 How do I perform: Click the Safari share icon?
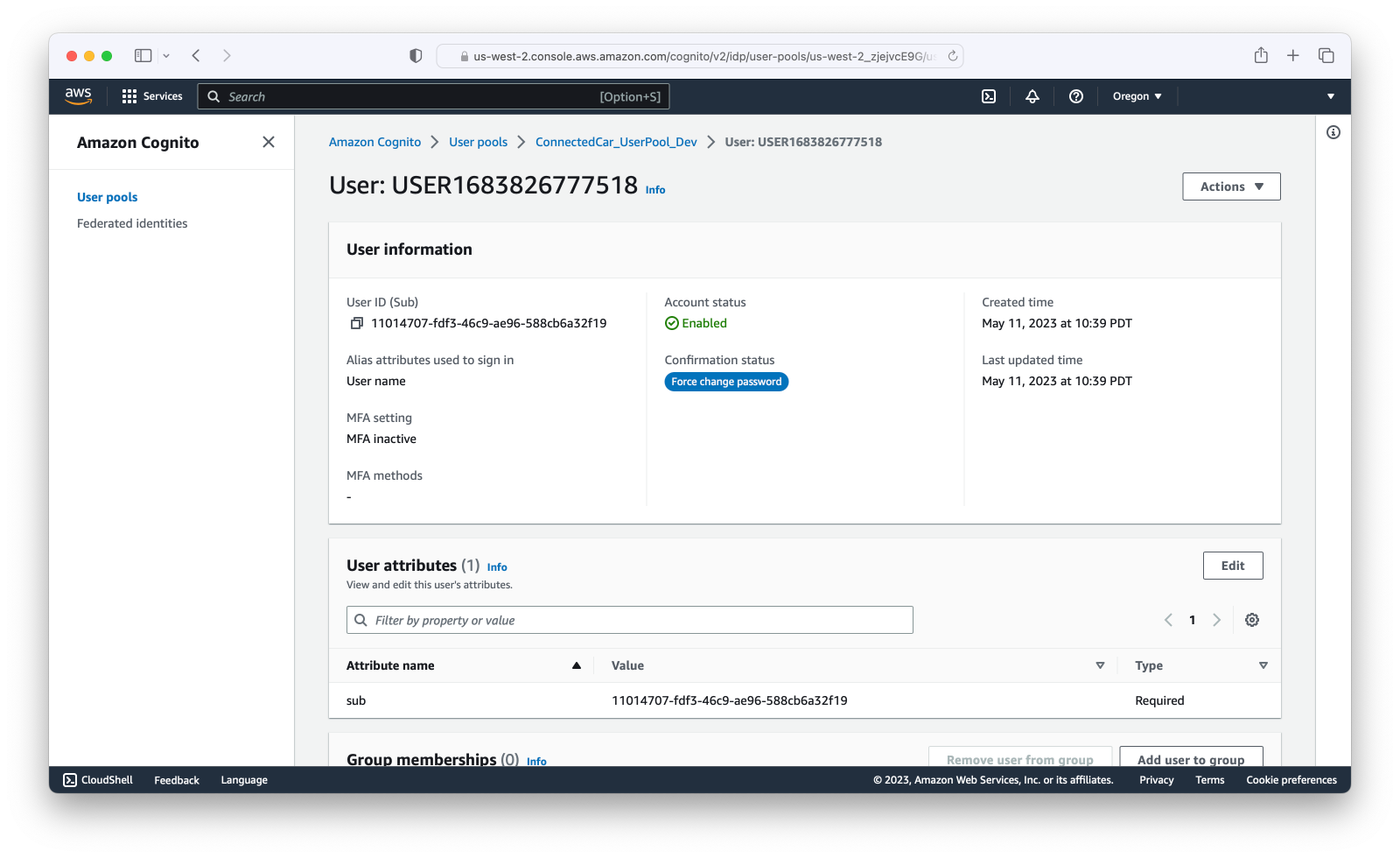1261,55
